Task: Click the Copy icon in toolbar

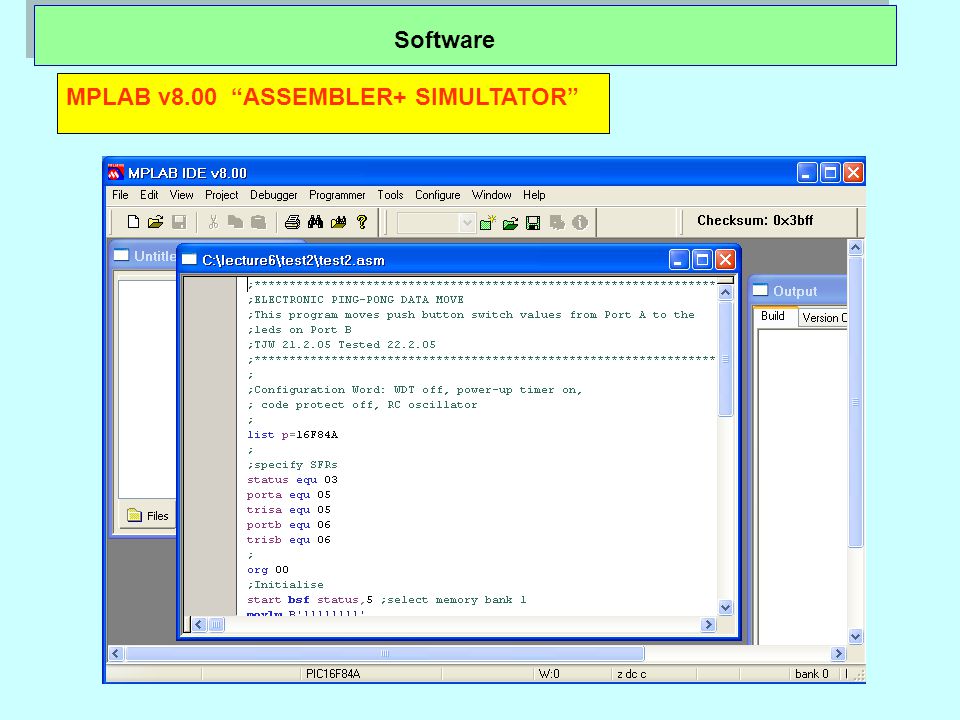Action: (235, 222)
